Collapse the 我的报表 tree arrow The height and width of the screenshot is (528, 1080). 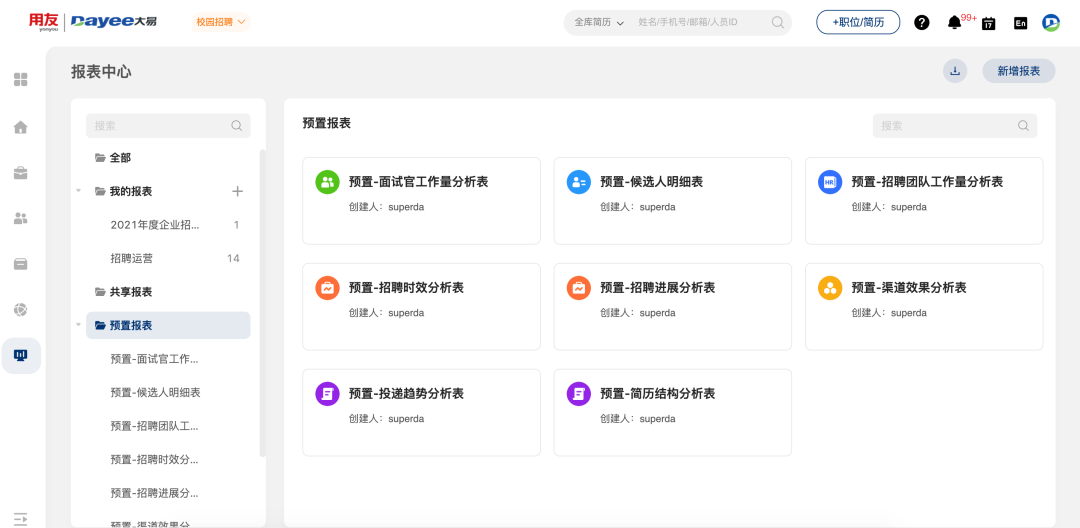tap(79, 191)
